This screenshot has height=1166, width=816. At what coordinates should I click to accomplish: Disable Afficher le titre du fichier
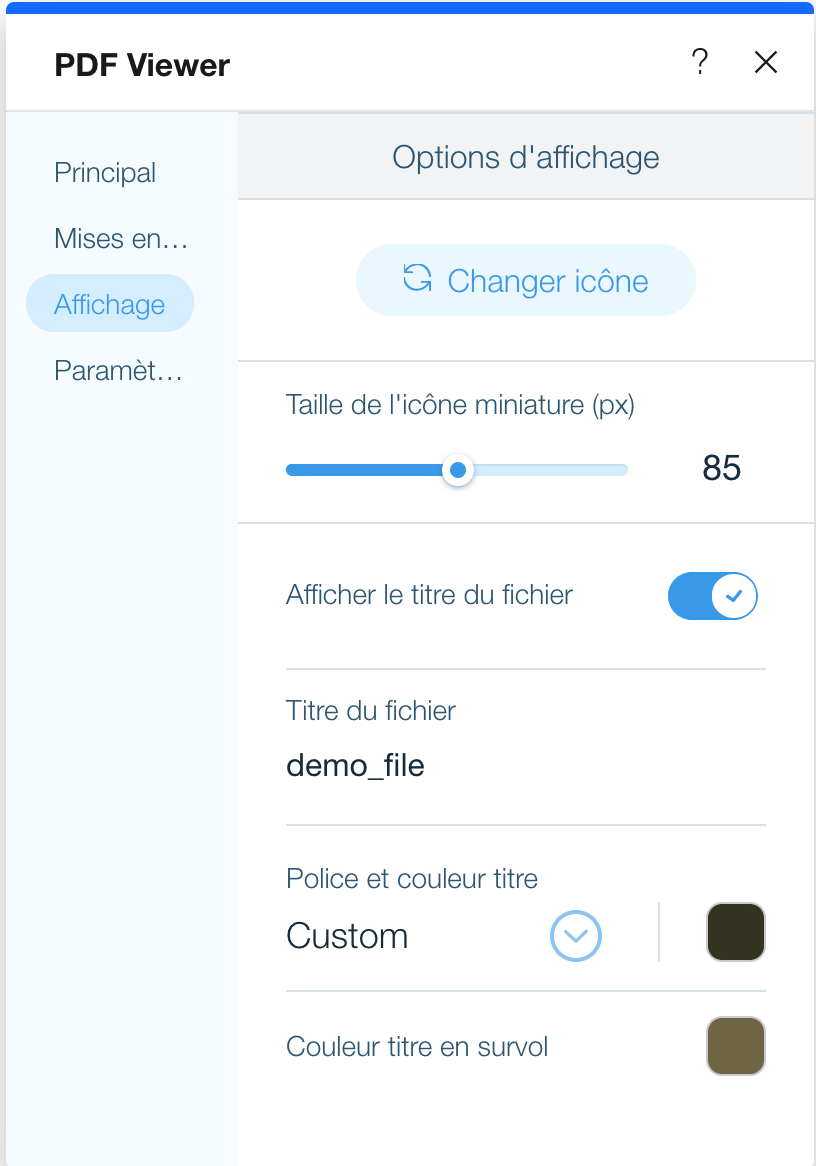[x=713, y=596]
